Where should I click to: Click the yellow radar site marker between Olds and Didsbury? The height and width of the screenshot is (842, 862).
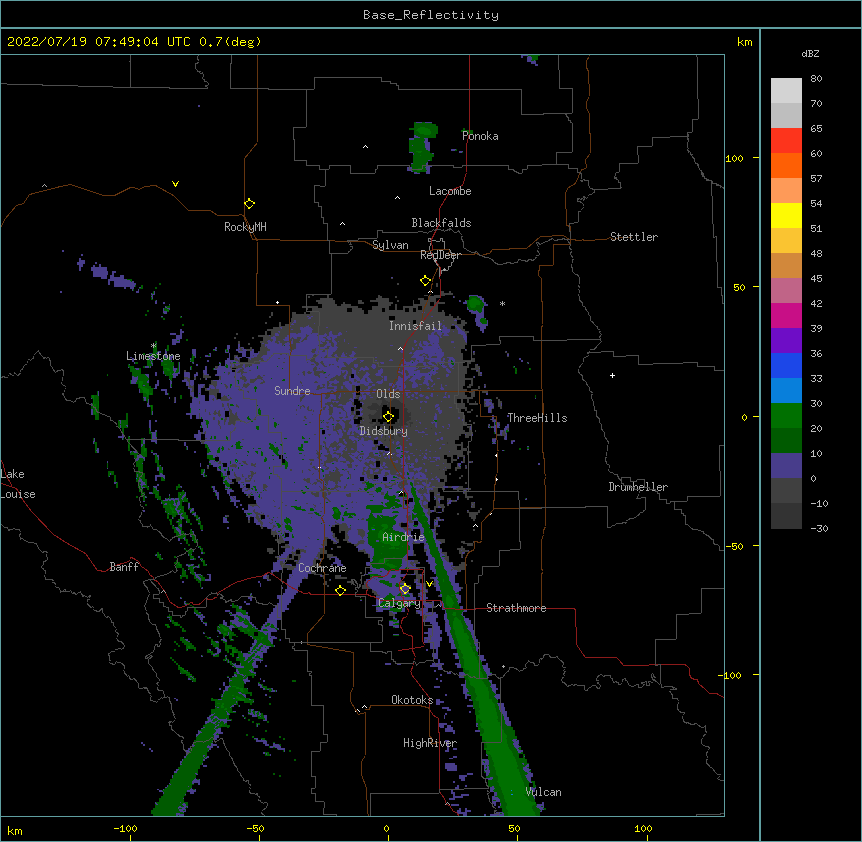coord(388,416)
